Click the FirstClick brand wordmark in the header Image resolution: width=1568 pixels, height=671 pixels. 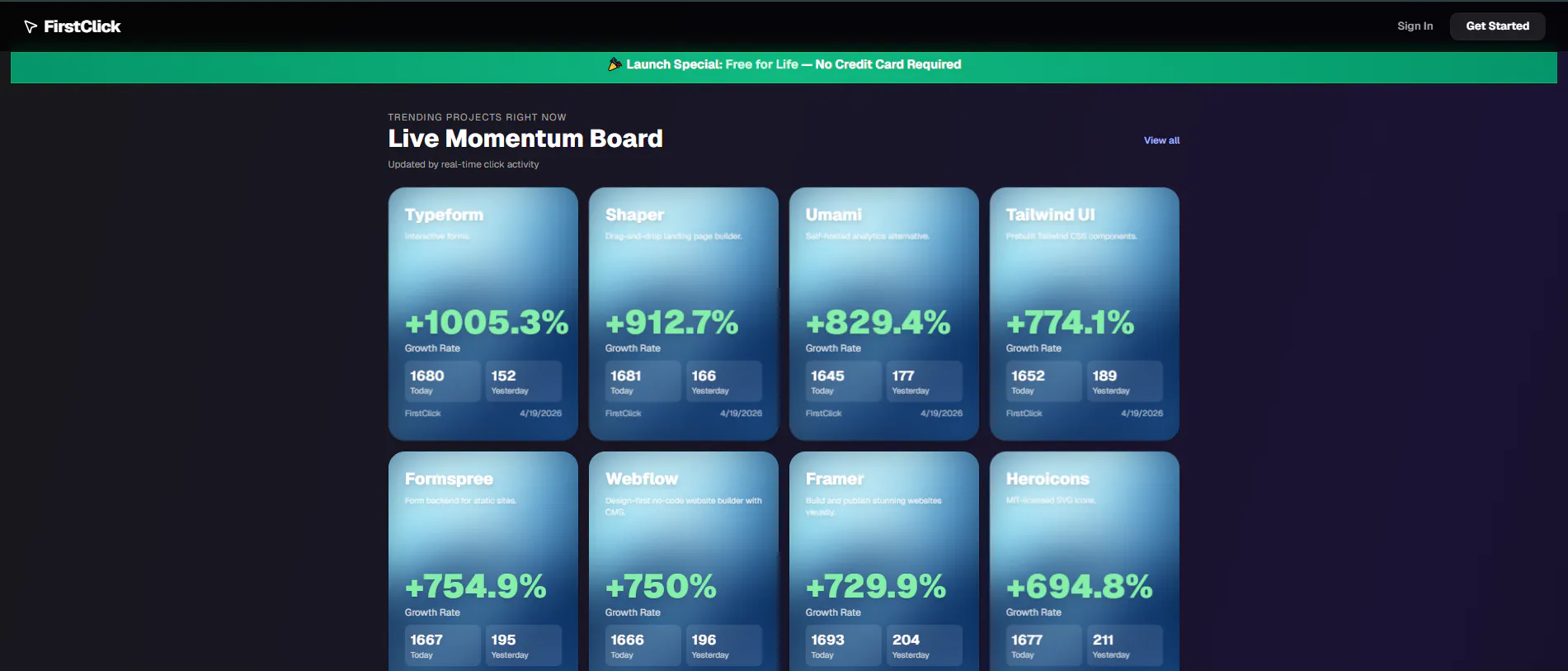tap(82, 26)
